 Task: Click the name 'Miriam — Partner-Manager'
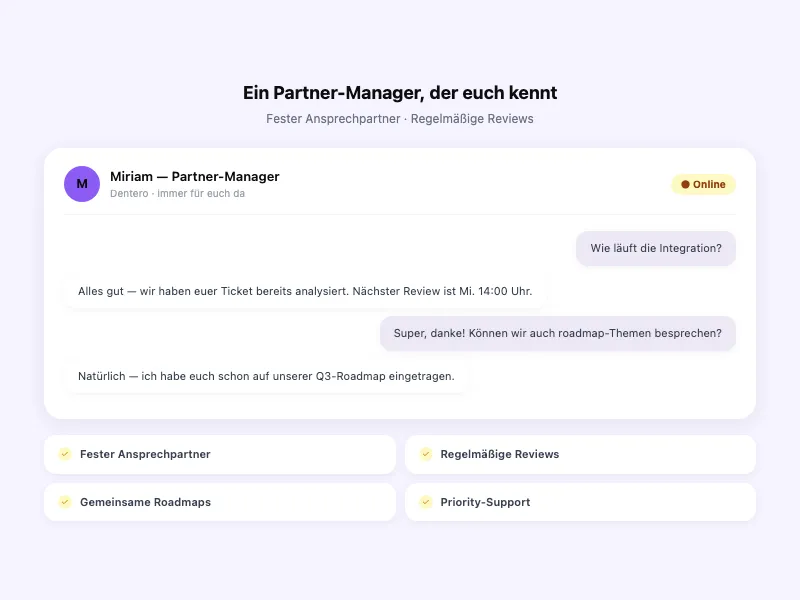pyautogui.click(x=195, y=177)
